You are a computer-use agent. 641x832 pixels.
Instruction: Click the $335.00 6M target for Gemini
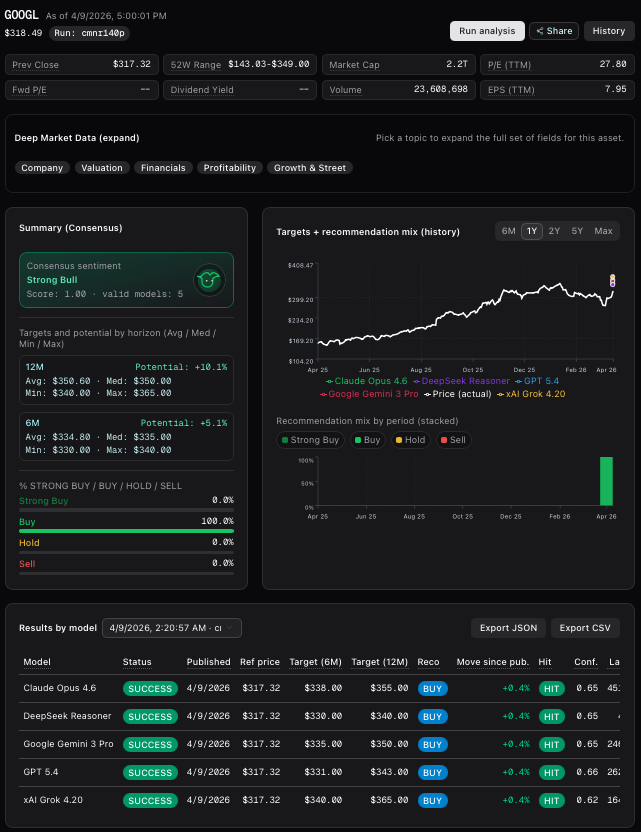(323, 744)
